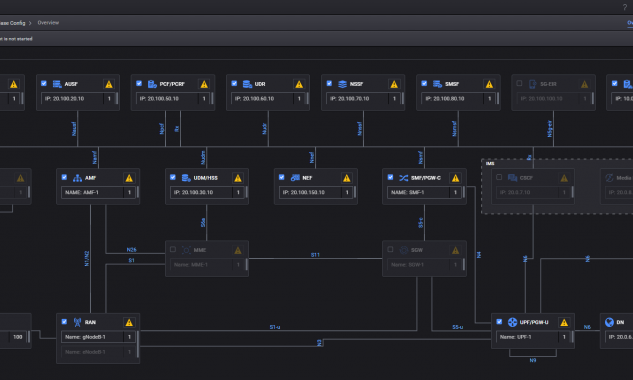The image size is (633, 380).
Task: Click the SMF/PGW-C shuffle icon
Action: coord(403,178)
